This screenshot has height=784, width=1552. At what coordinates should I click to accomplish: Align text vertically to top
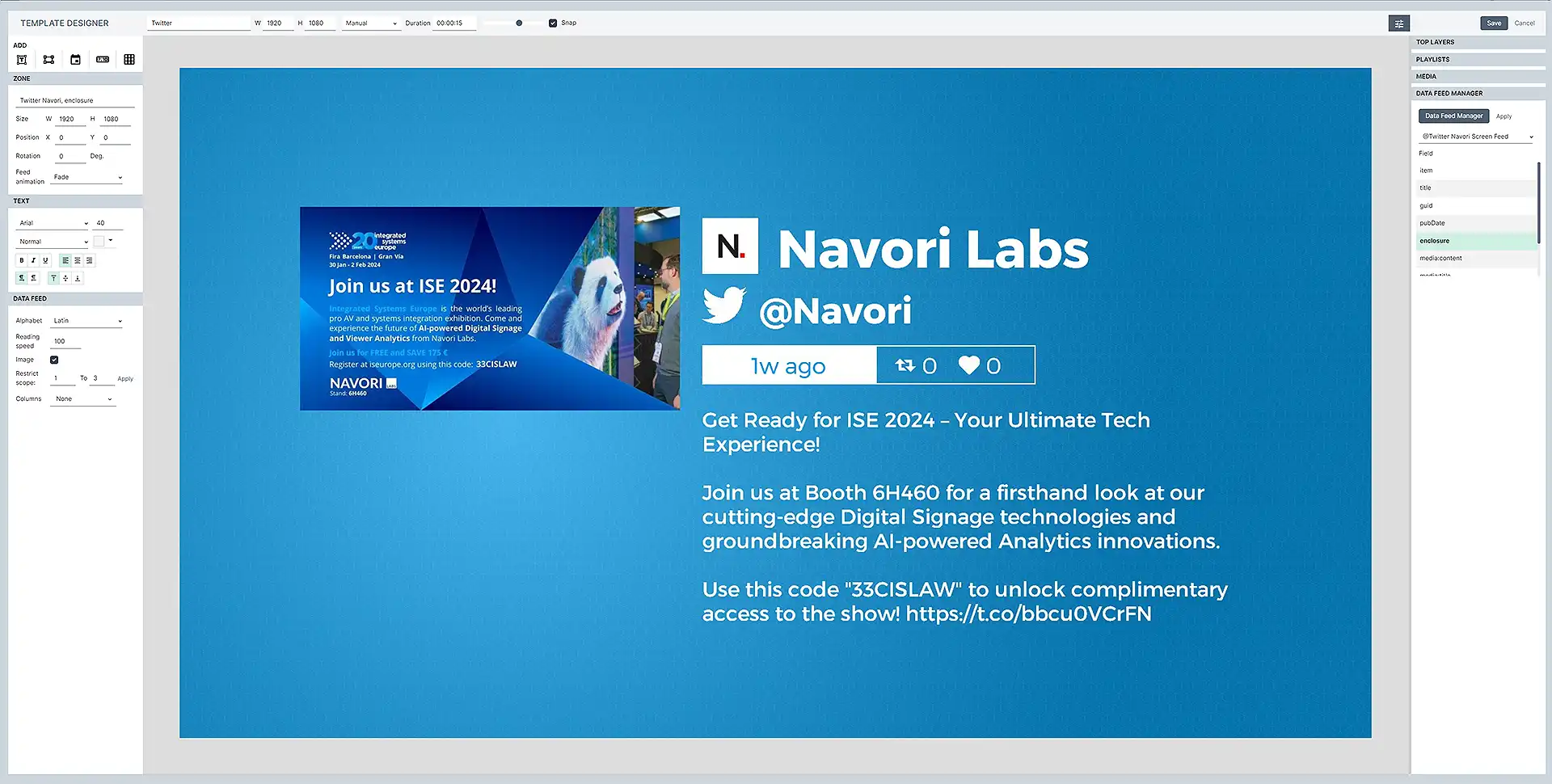(x=53, y=278)
